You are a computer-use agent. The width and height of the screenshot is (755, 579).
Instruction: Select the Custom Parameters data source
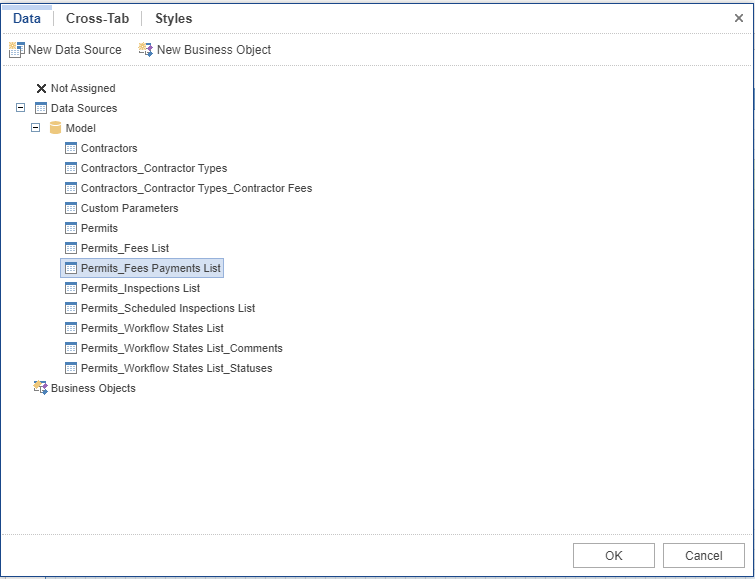pyautogui.click(x=130, y=208)
